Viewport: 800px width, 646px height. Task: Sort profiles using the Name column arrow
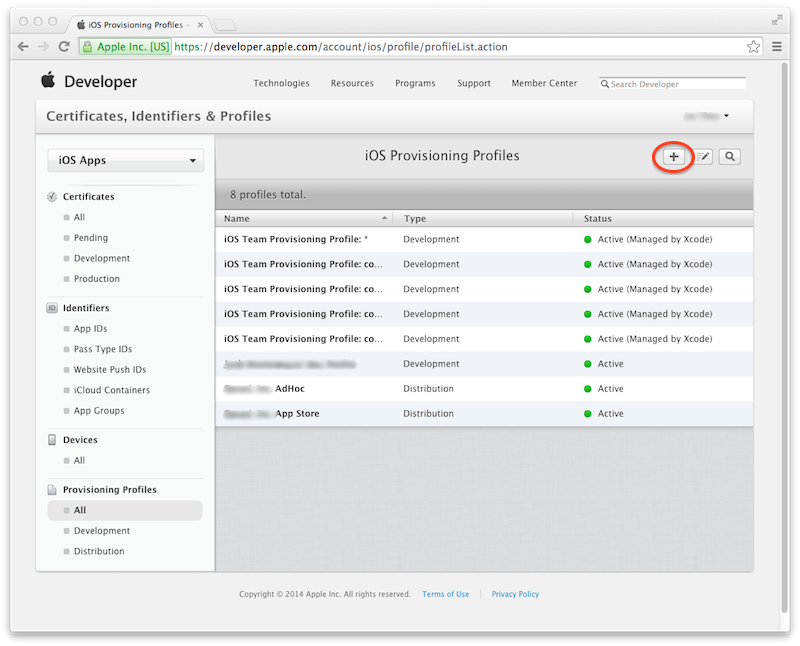[x=383, y=218]
